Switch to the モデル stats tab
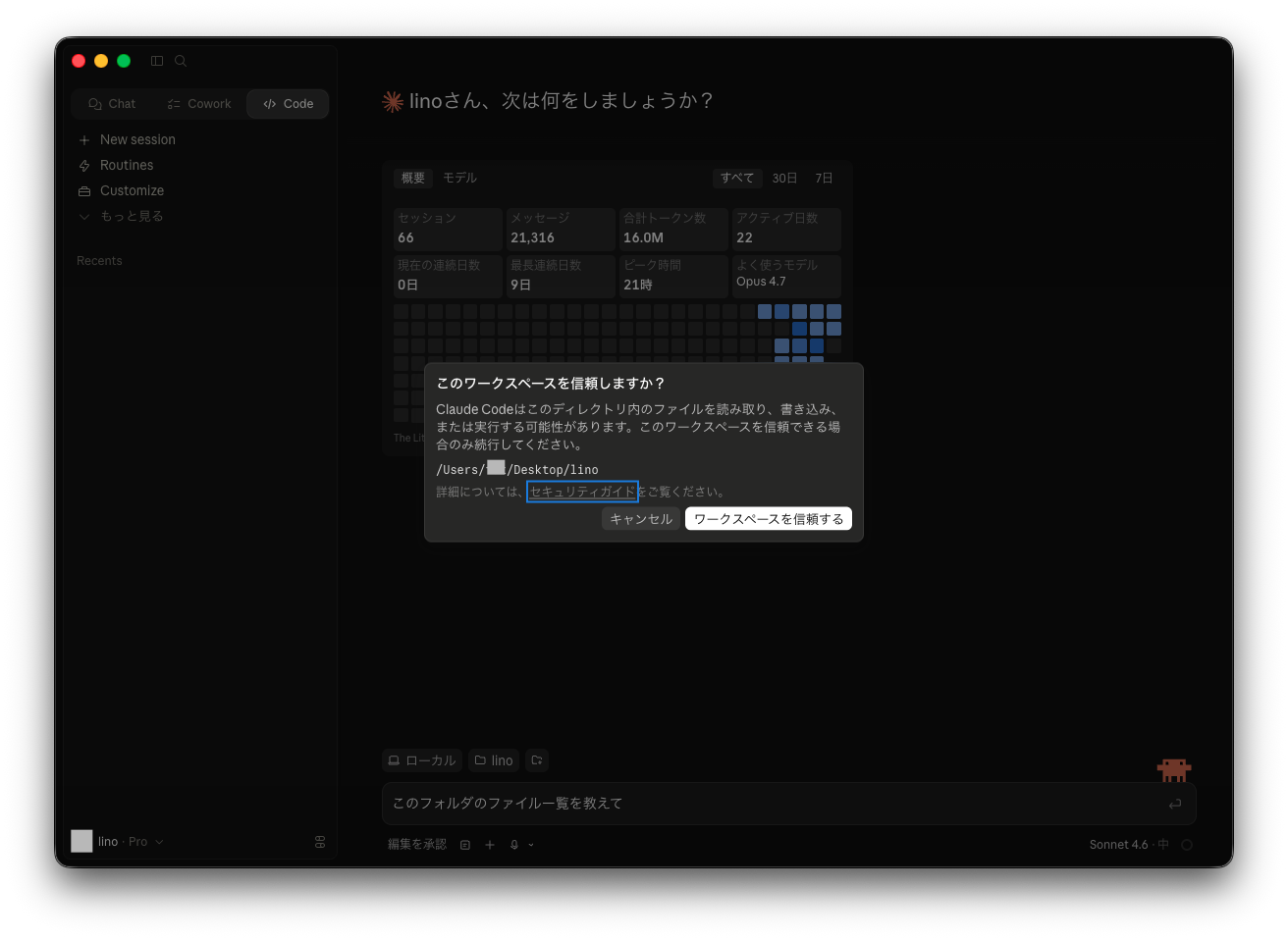 tap(459, 179)
